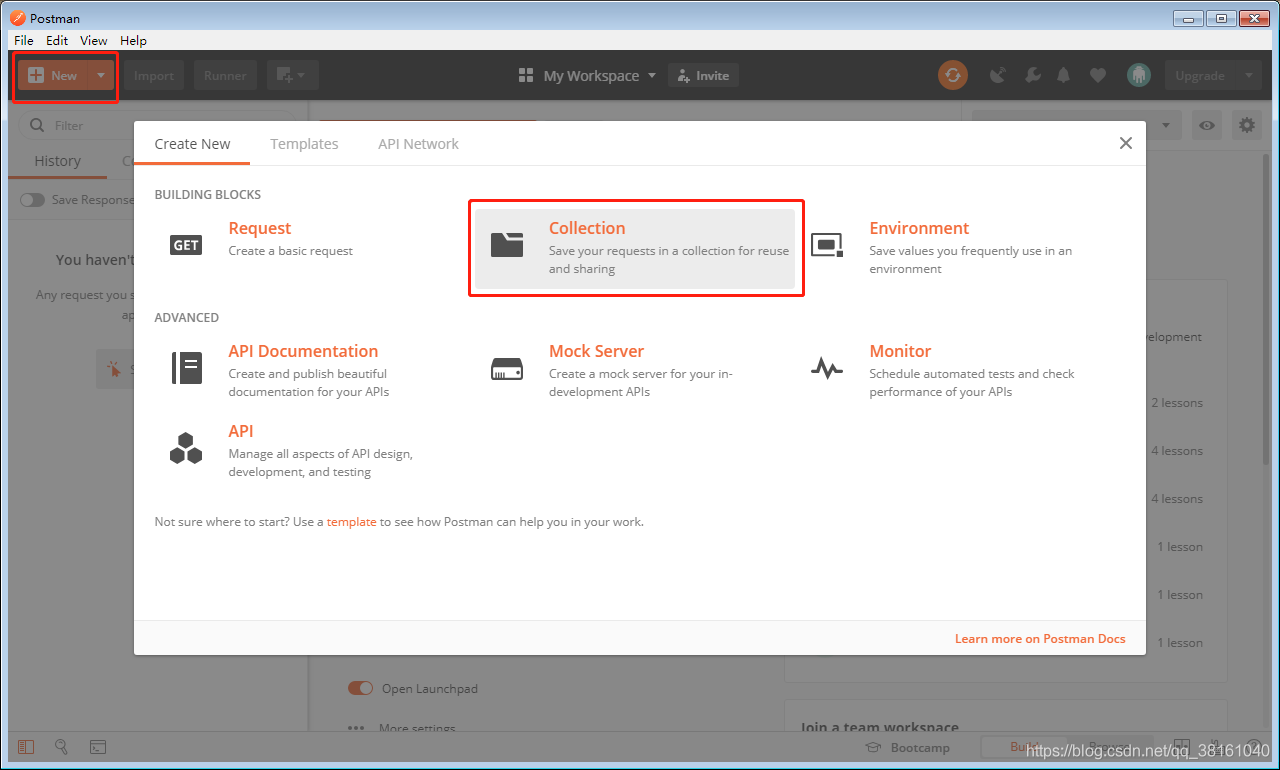Click the heart icon in header
Image resolution: width=1280 pixels, height=770 pixels.
(x=1098, y=75)
